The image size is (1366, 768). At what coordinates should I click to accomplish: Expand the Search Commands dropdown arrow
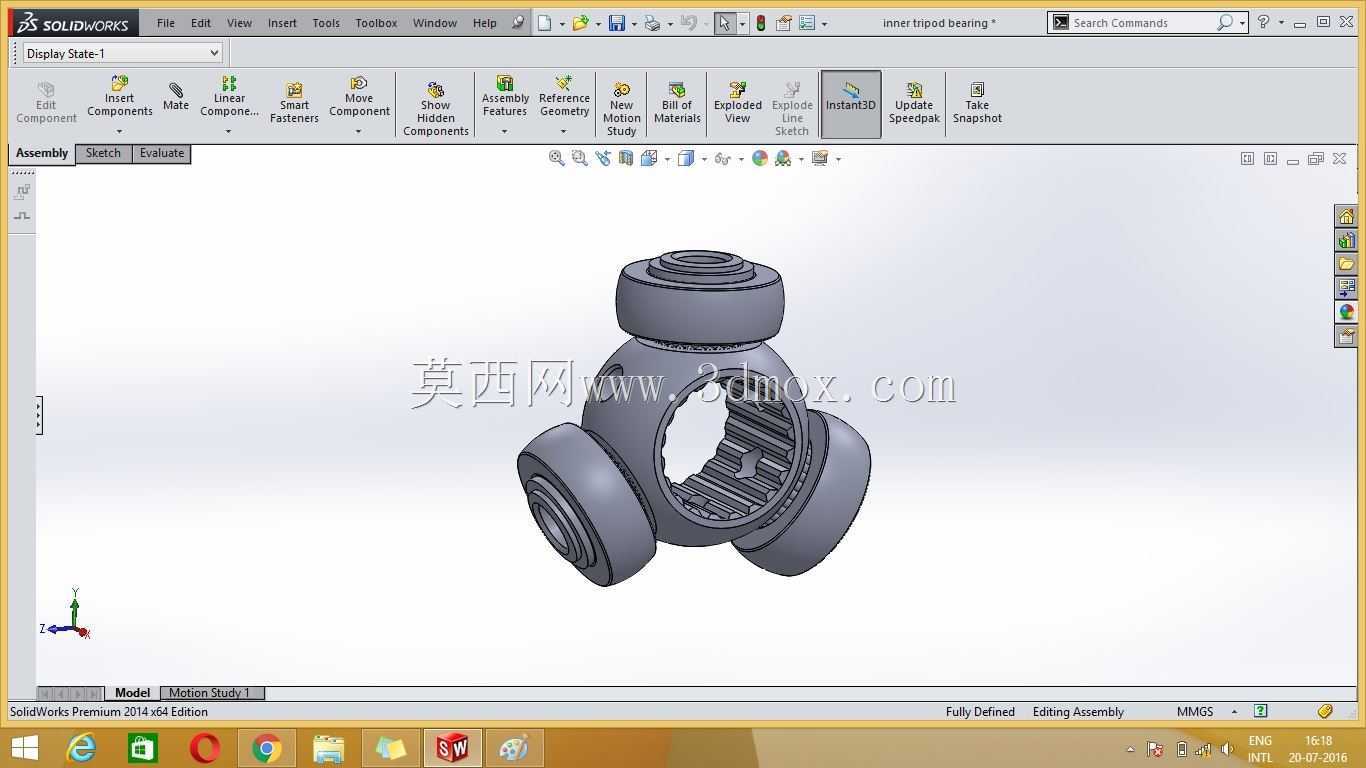click(1242, 23)
